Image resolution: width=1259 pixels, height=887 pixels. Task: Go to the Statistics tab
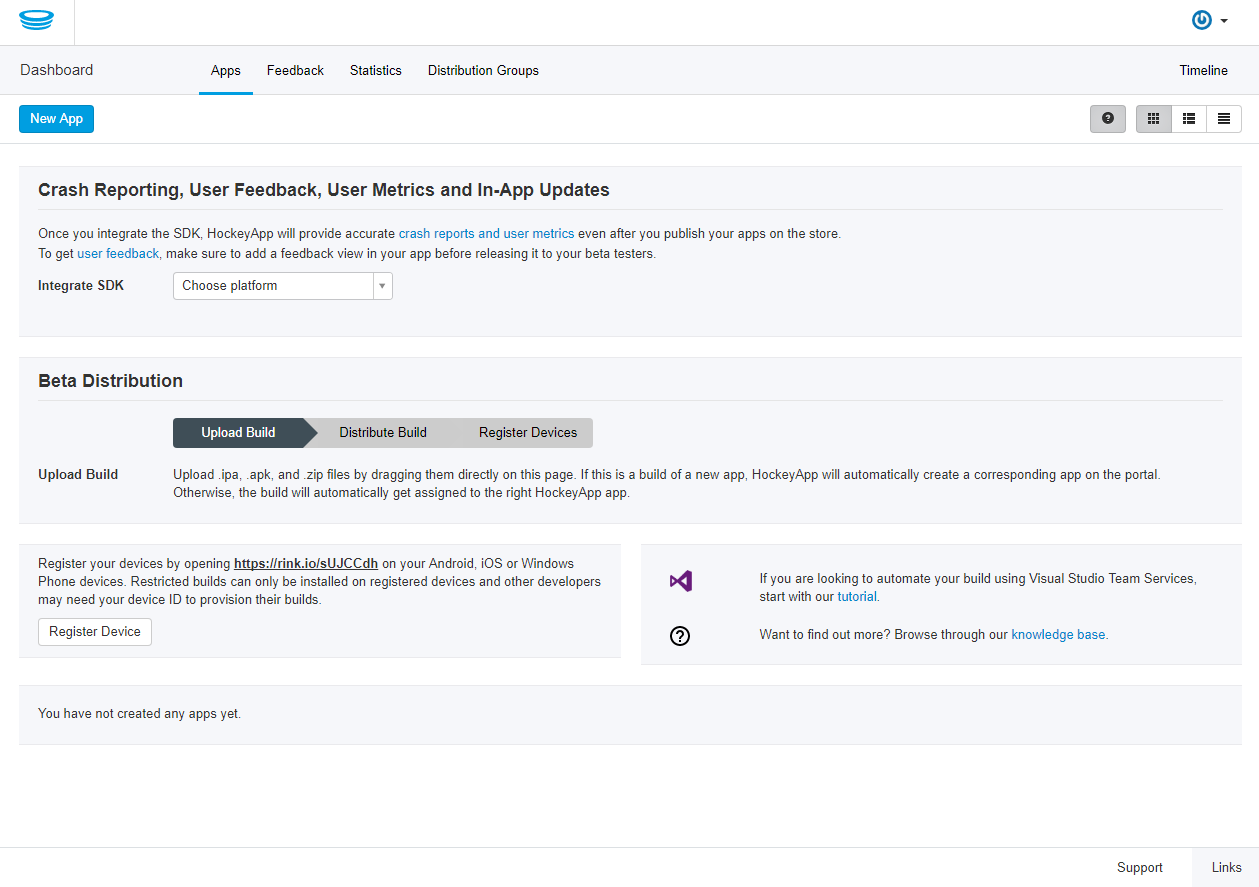[376, 71]
